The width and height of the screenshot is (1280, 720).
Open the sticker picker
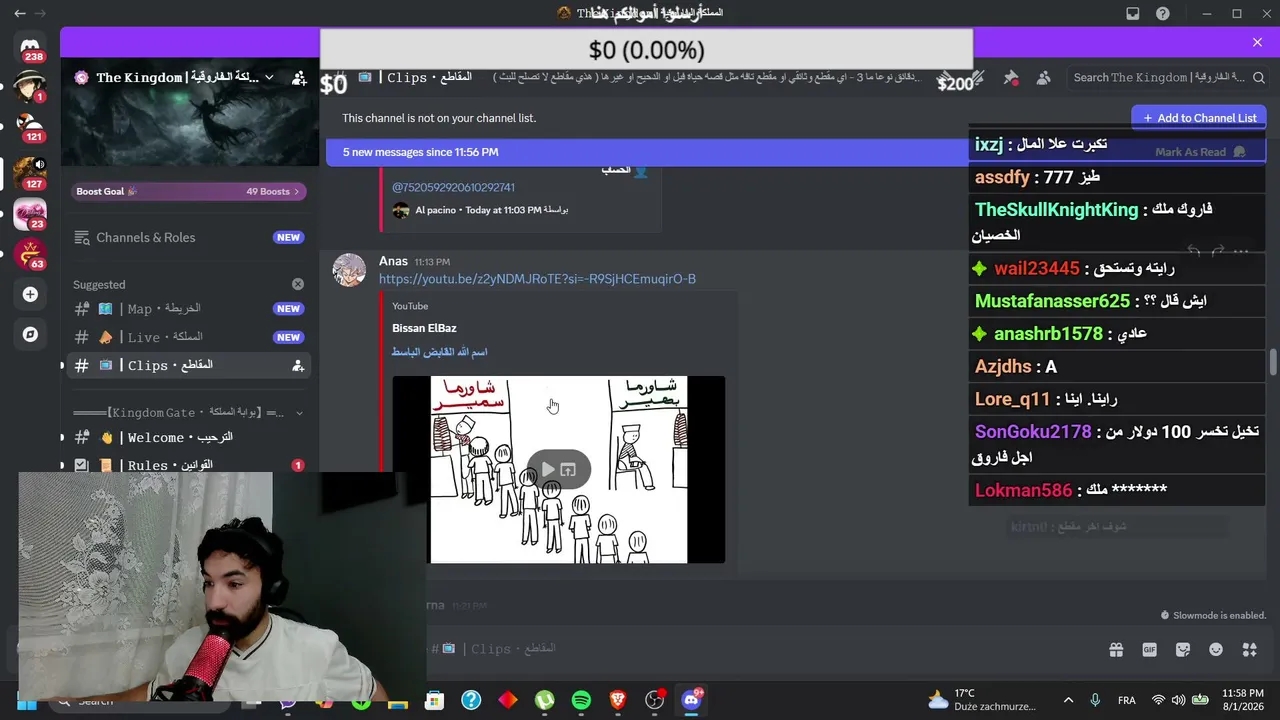[1183, 650]
